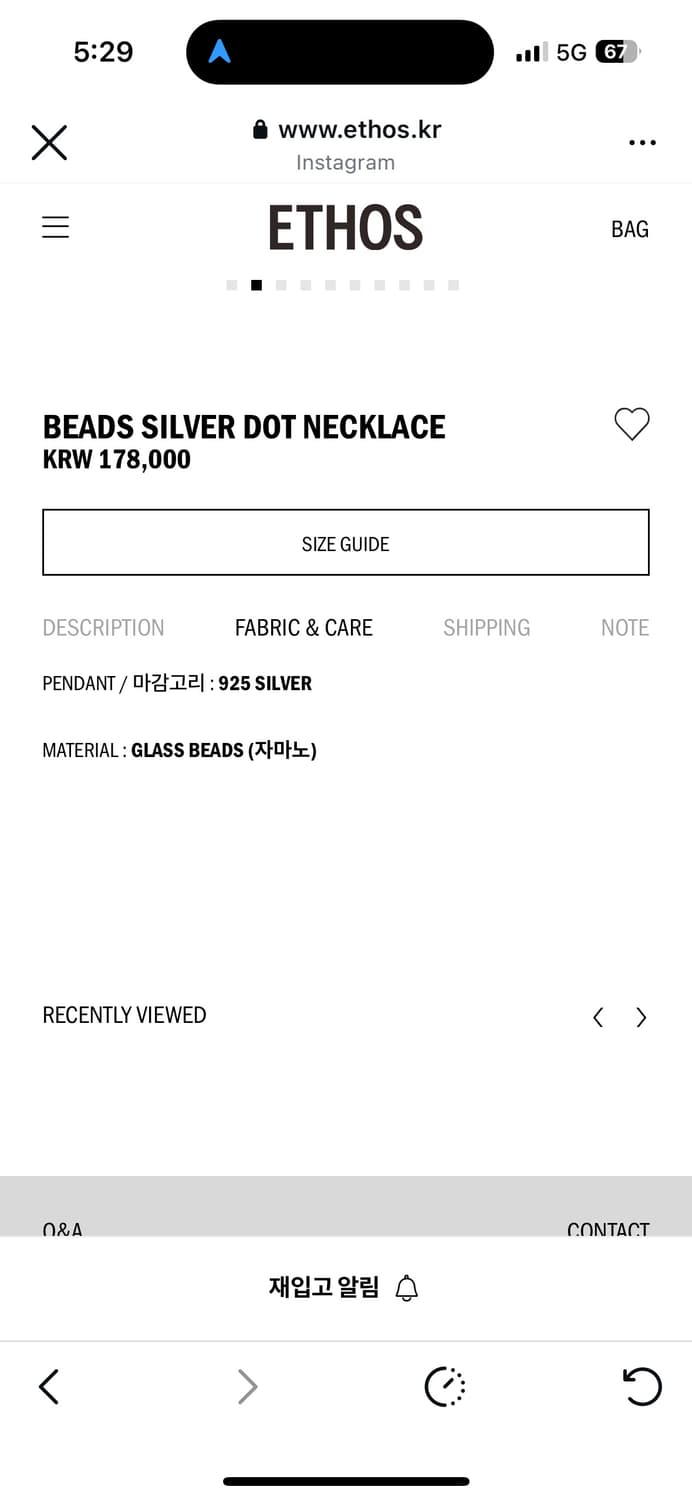The height and width of the screenshot is (1500, 692).
Task: Open the site navigation hamburger menu
Action: pos(55,227)
